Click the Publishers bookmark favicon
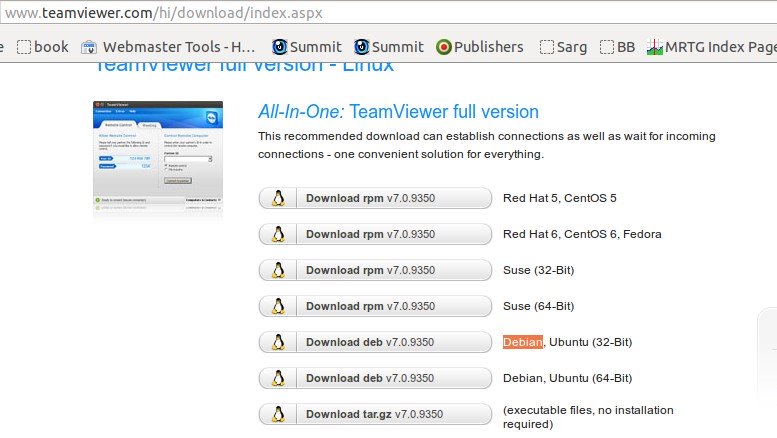The height and width of the screenshot is (438, 777). (444, 47)
